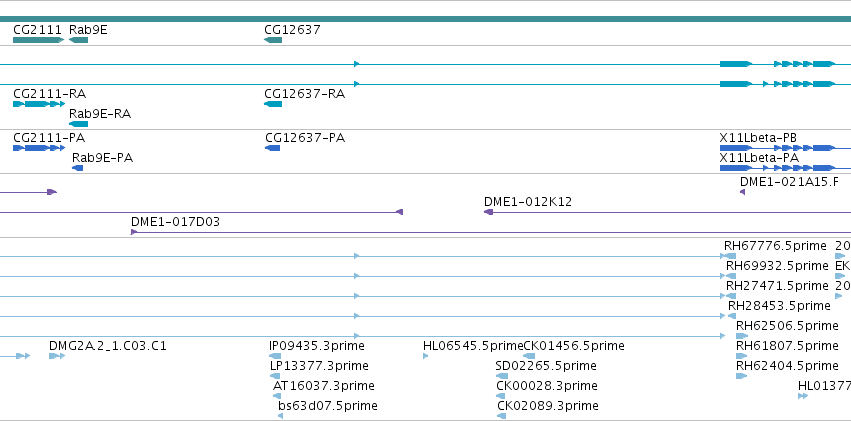Select the X11Lbeta-PA label
851x421 pixels.
[759, 158]
